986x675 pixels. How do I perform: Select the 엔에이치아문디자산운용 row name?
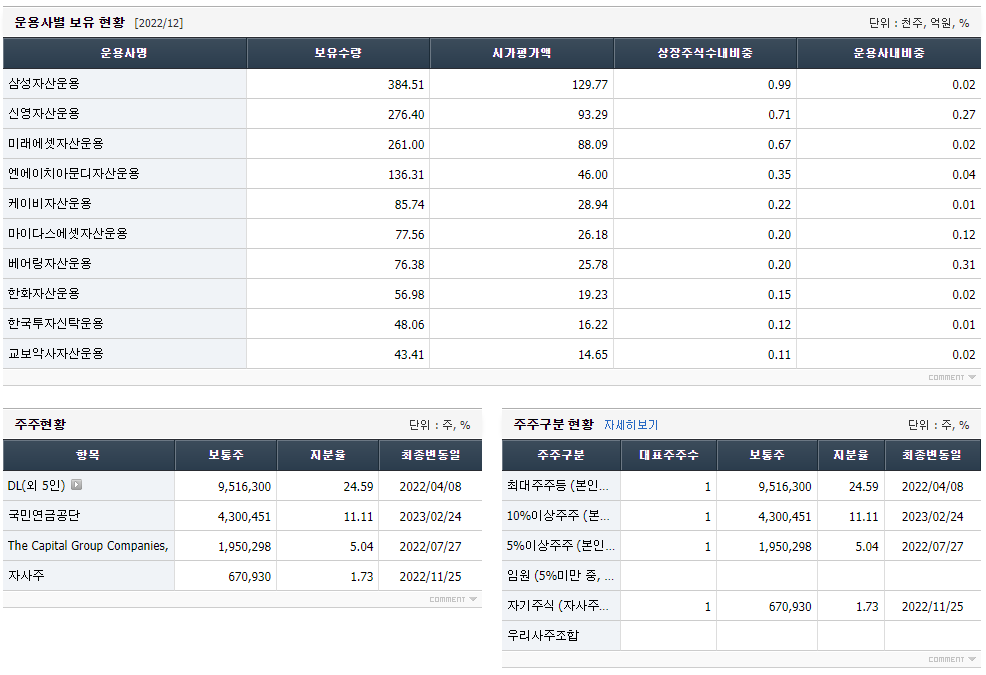74,174
